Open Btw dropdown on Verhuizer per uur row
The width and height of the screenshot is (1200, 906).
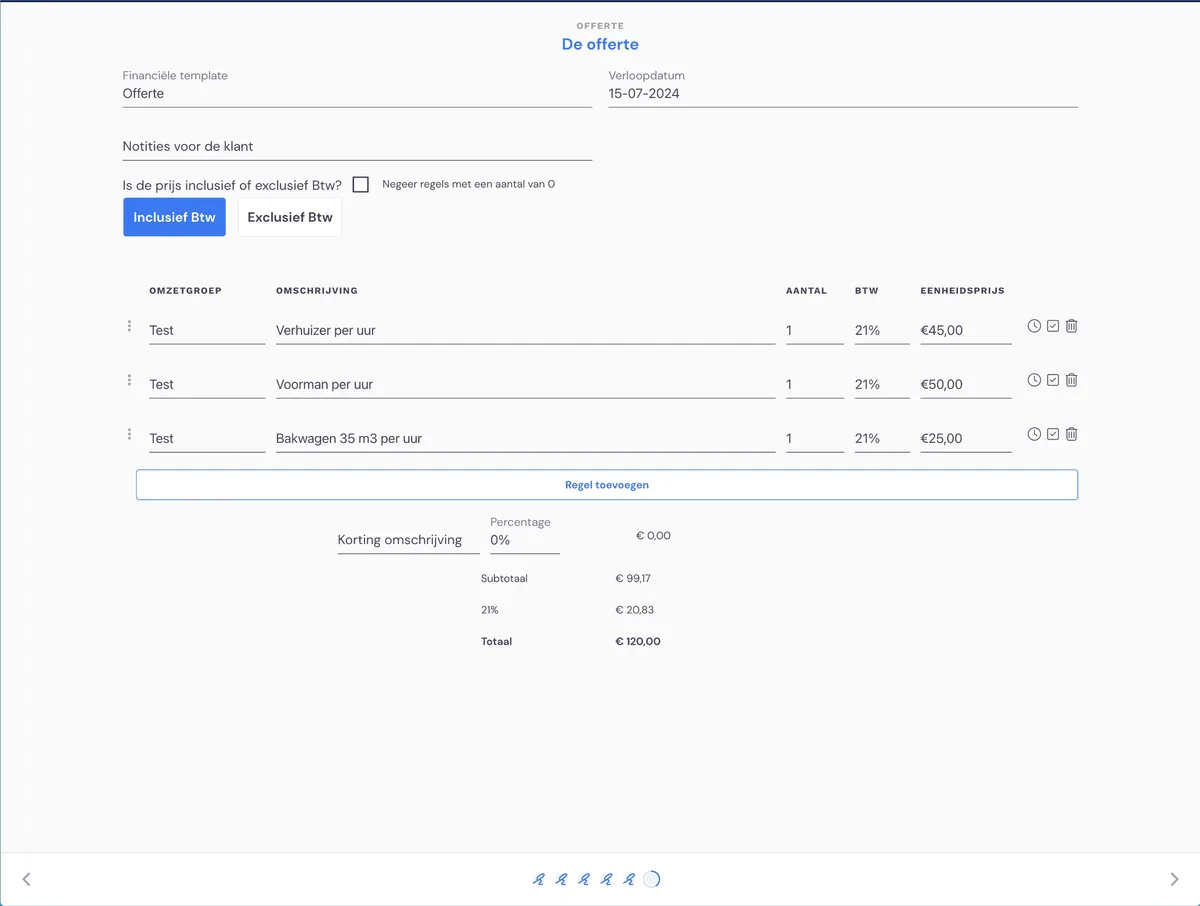point(882,331)
